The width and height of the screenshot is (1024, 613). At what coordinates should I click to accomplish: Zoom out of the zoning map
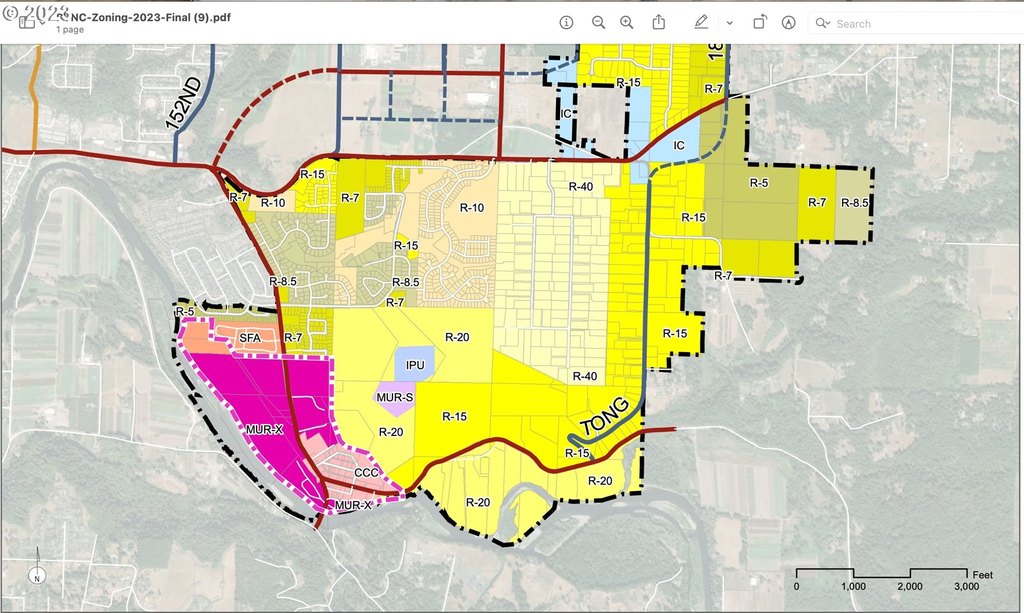click(x=598, y=22)
